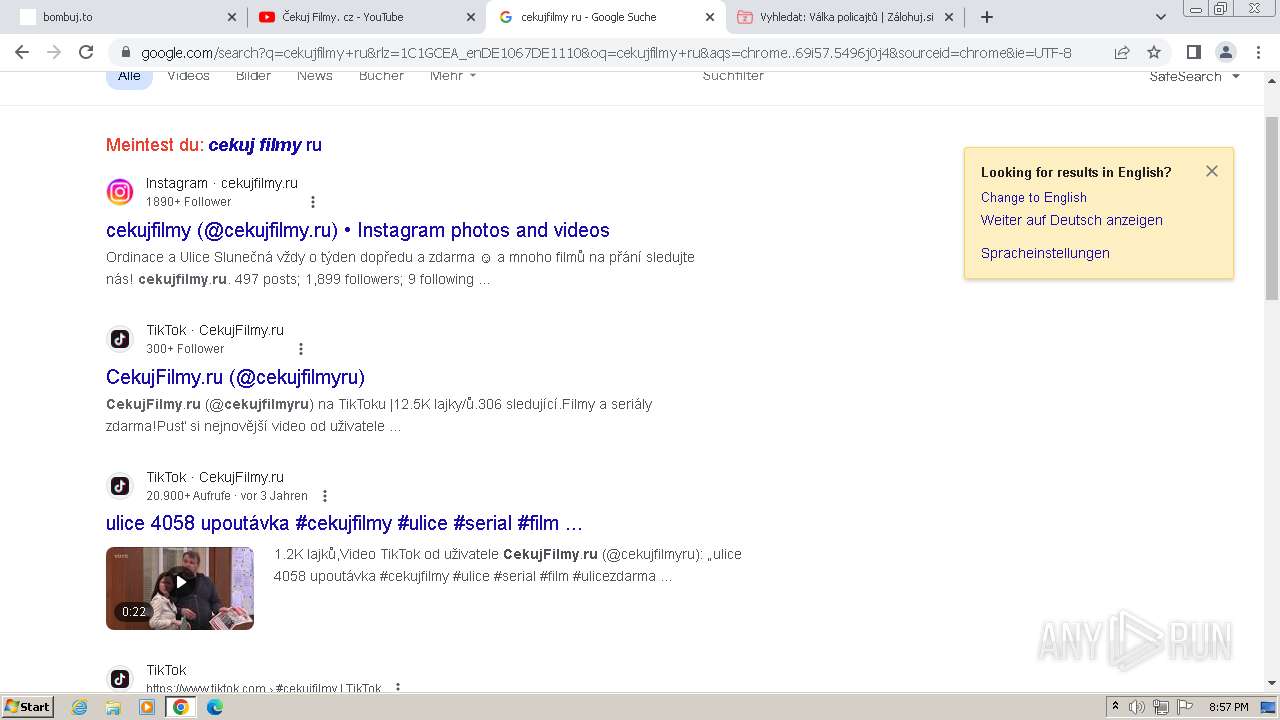Open Spracheinstellungen link
The image size is (1280, 720).
[x=1045, y=253]
